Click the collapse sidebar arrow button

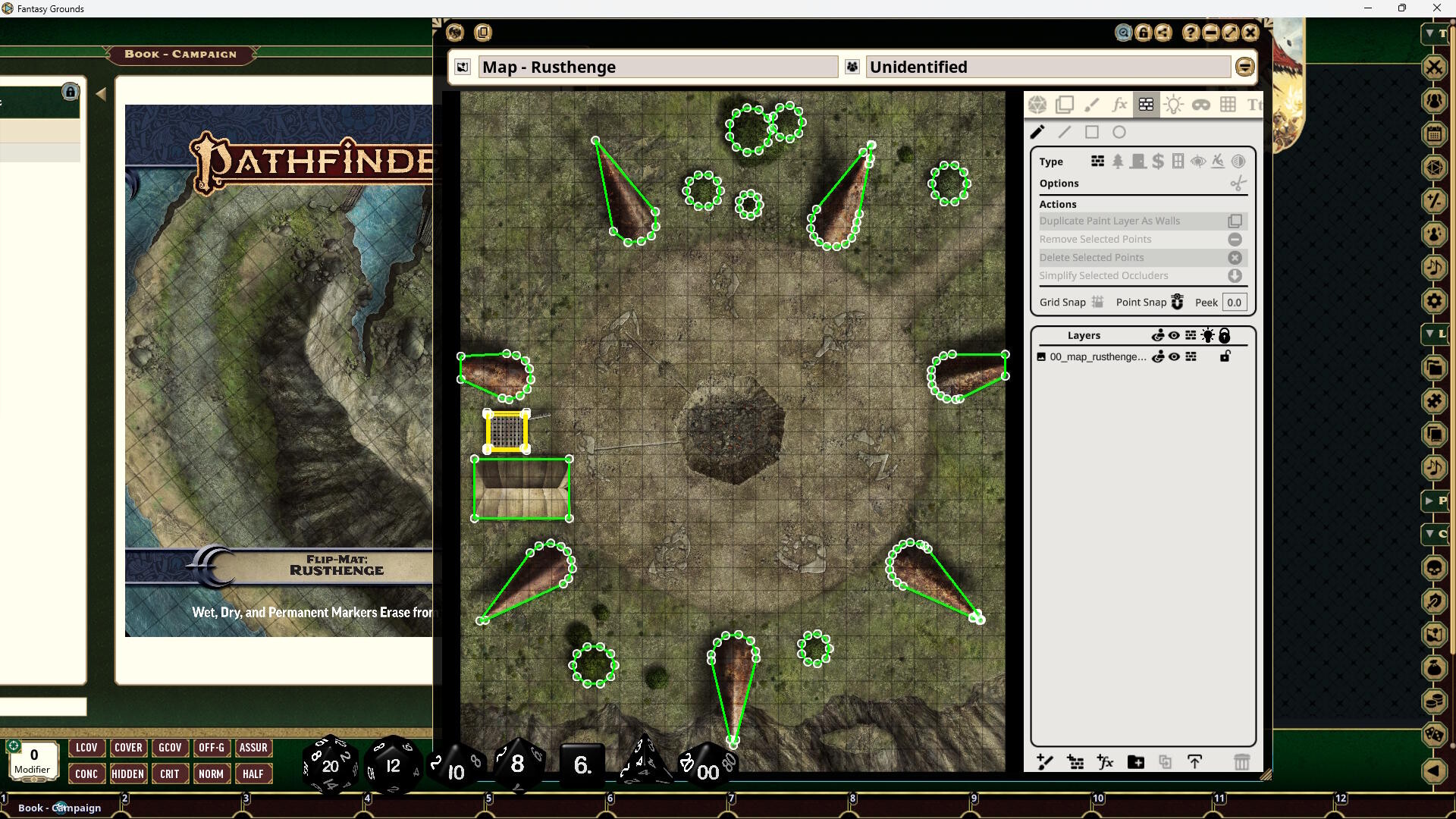(1434, 771)
